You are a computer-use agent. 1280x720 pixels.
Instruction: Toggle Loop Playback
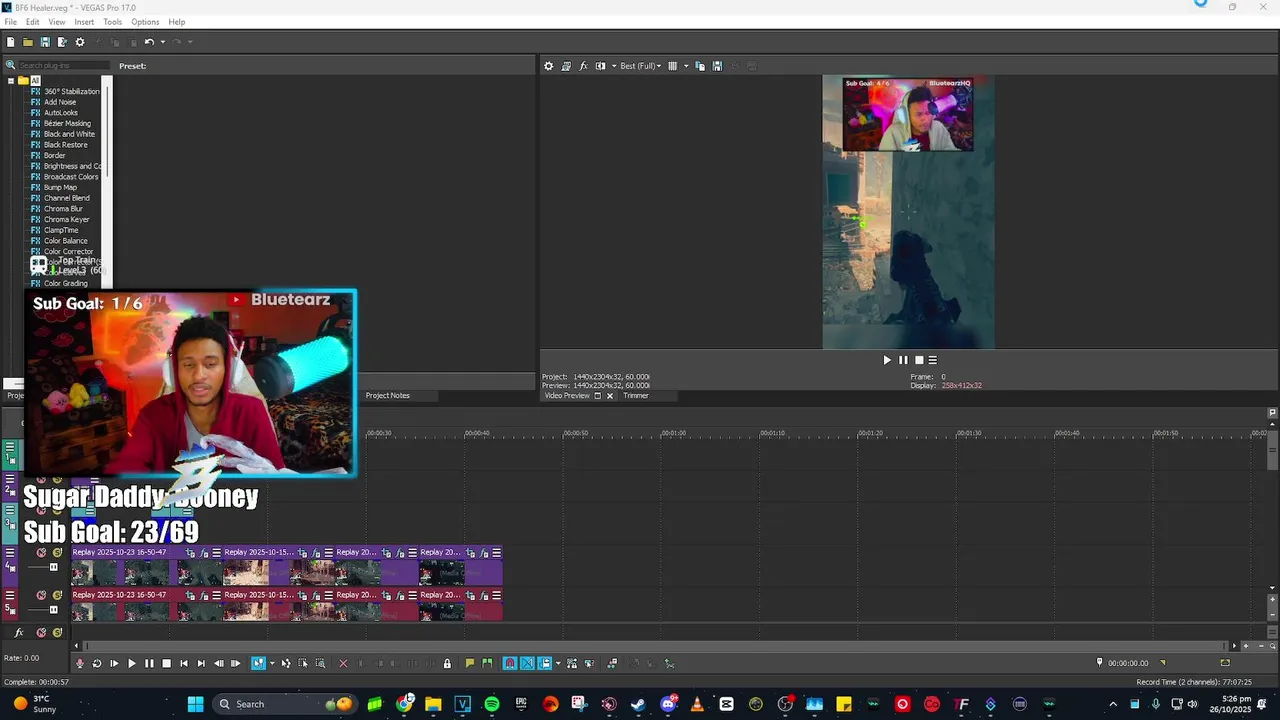[97, 663]
